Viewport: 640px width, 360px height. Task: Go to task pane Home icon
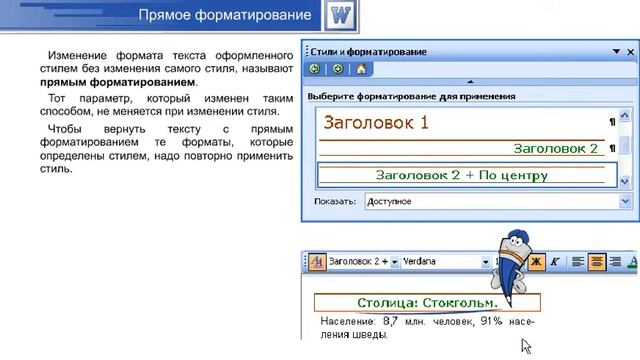click(x=361, y=69)
